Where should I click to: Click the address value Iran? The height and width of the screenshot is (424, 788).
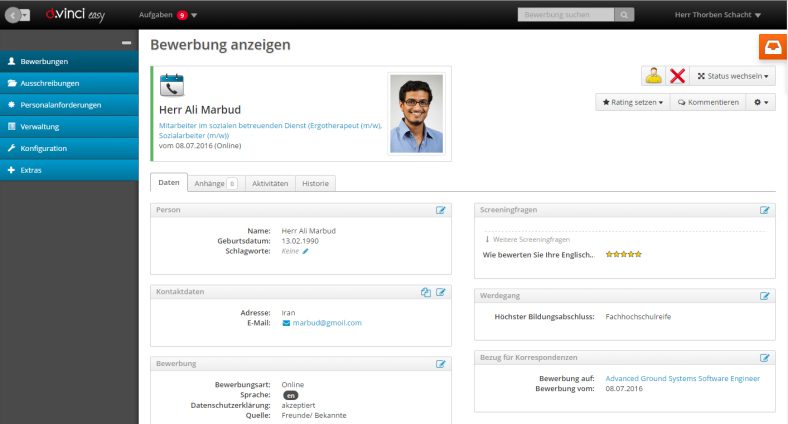click(x=288, y=312)
